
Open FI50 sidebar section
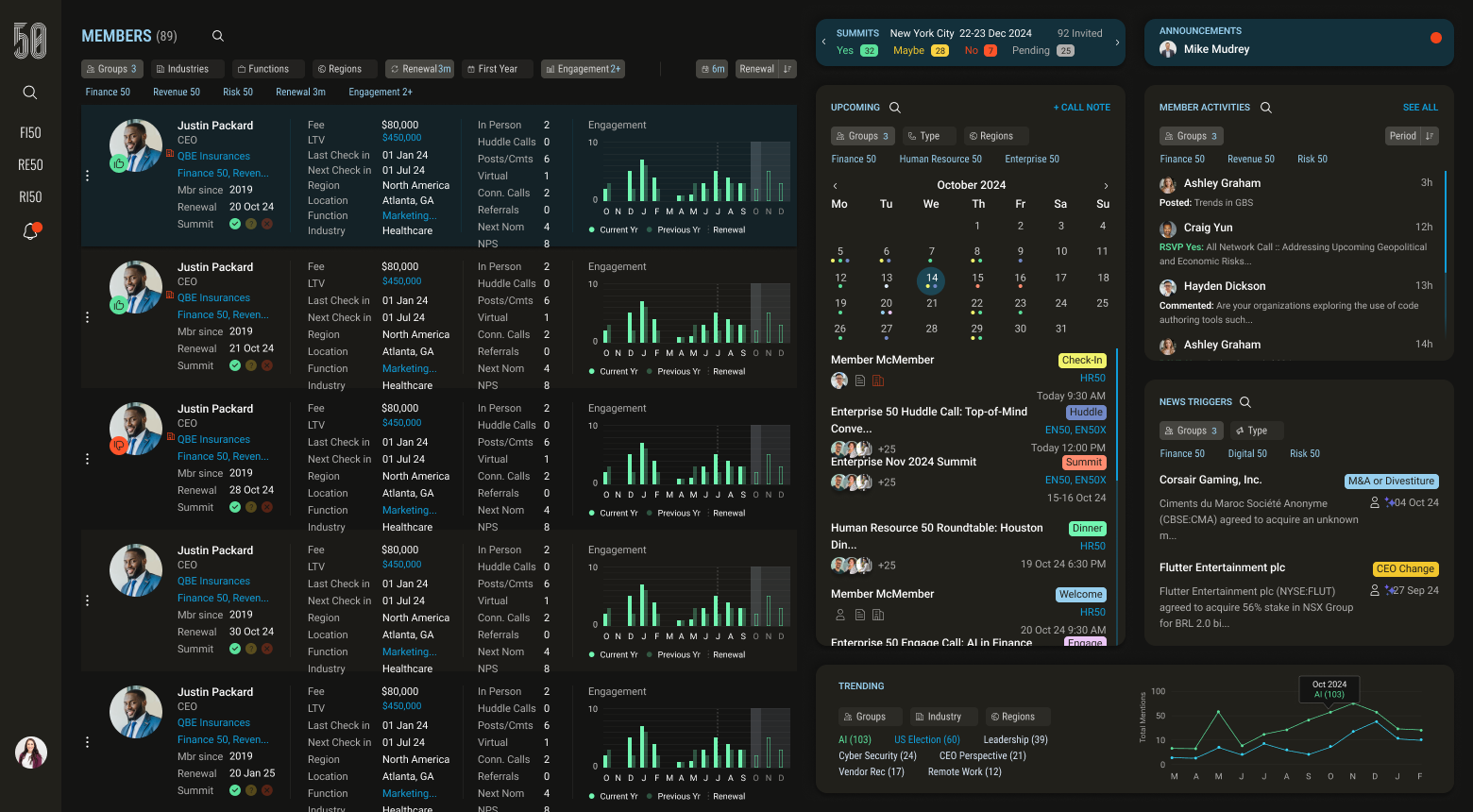point(30,133)
